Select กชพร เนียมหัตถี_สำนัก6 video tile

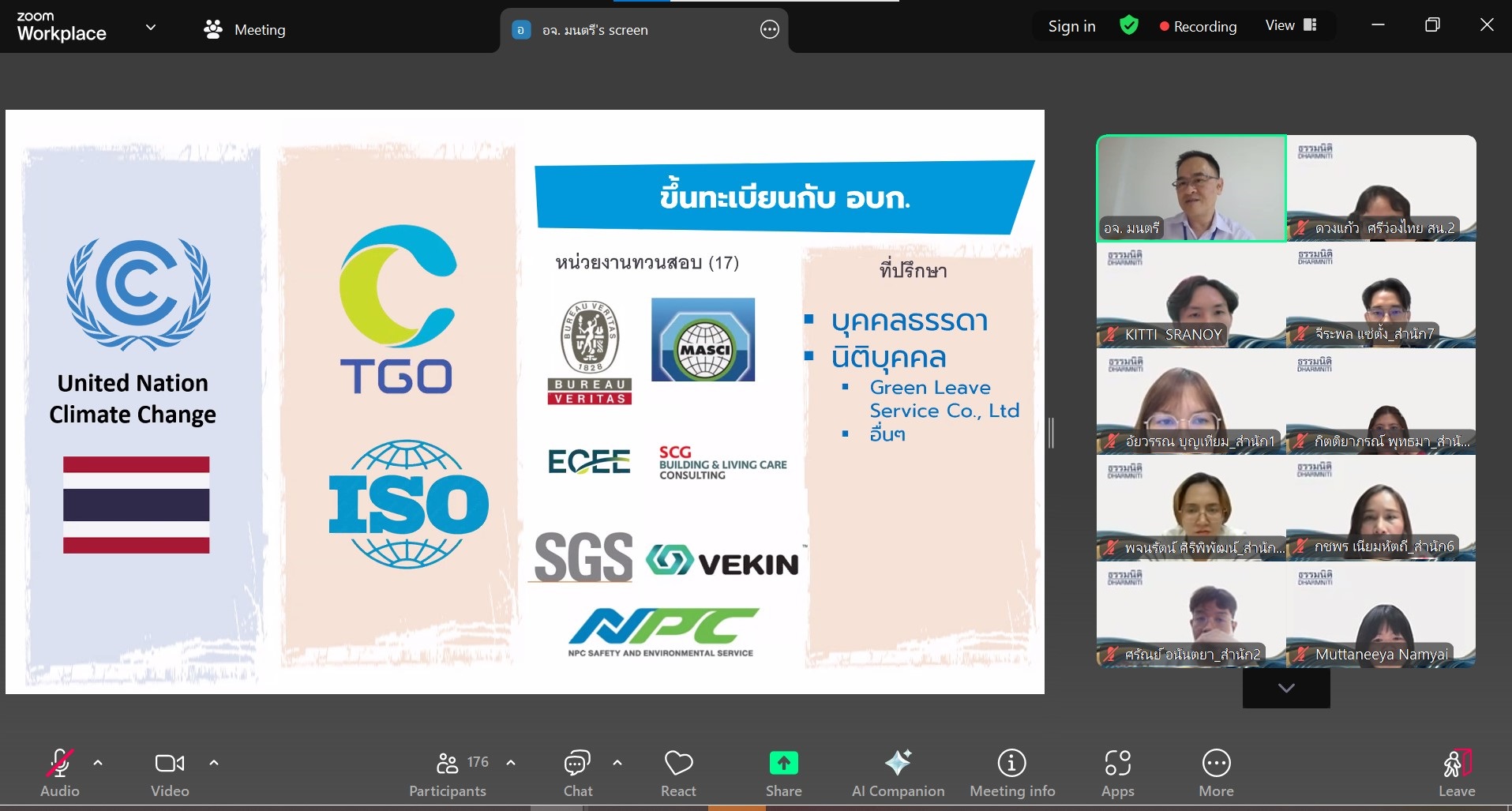[1381, 508]
